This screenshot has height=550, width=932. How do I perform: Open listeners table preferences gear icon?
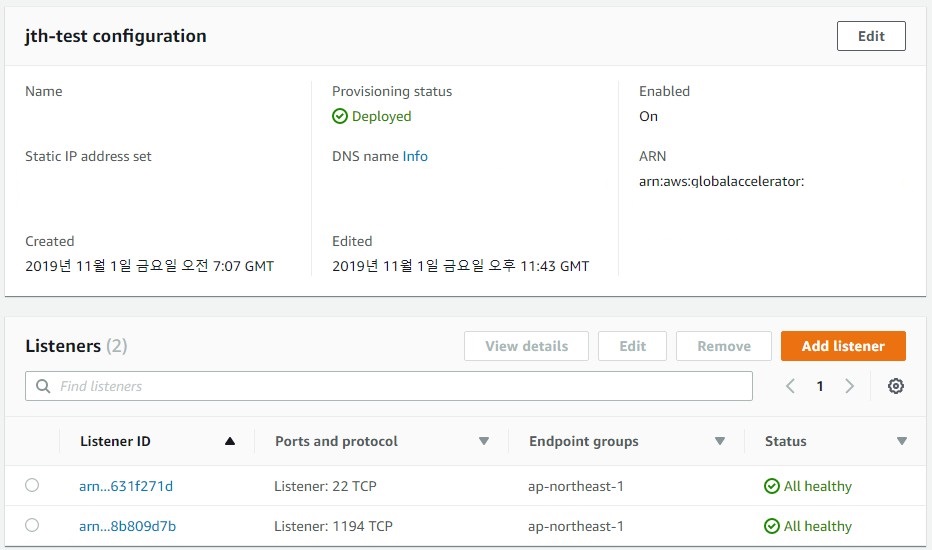(895, 386)
